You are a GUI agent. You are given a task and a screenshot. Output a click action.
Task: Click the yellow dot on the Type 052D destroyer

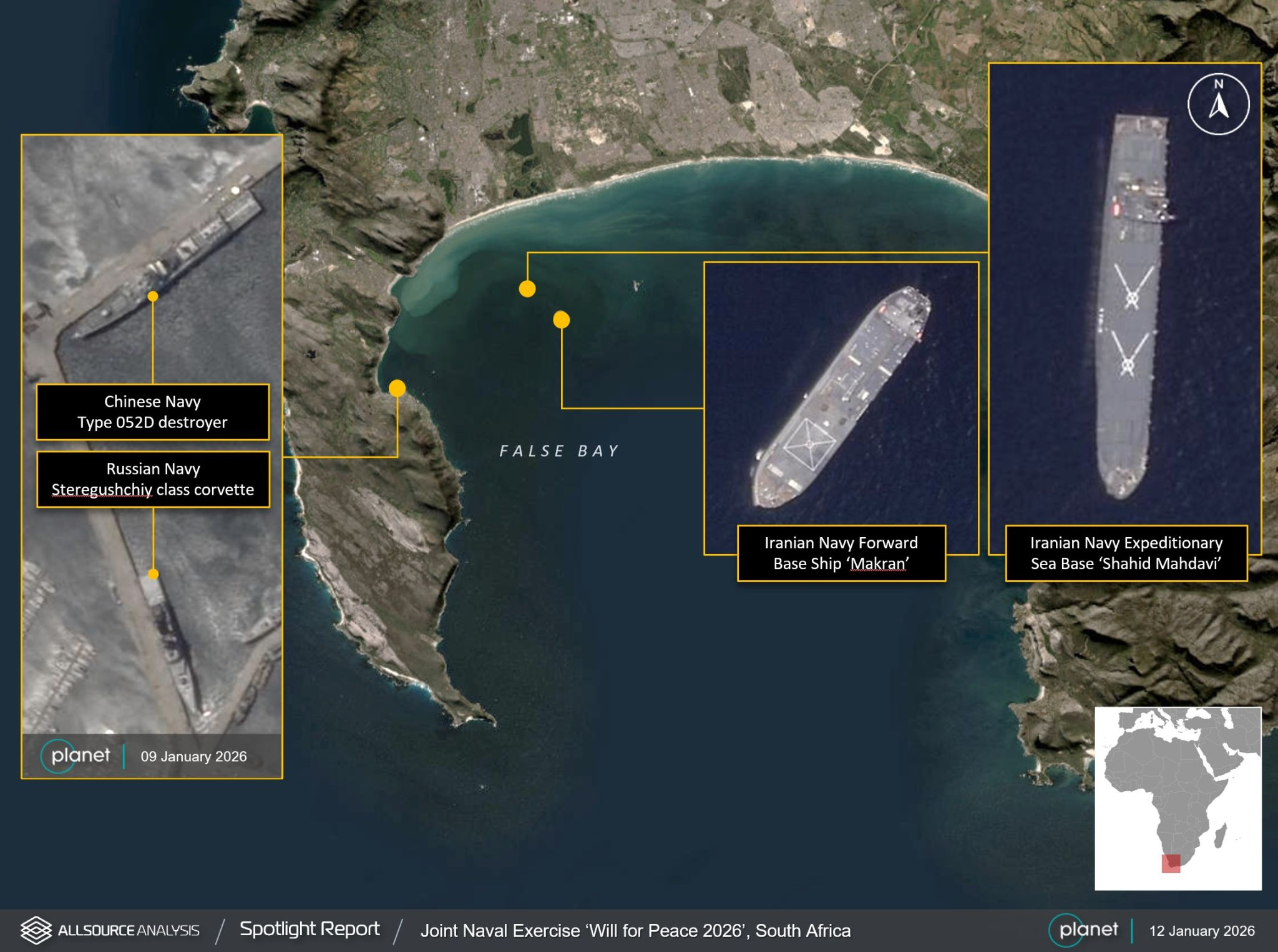153,296
